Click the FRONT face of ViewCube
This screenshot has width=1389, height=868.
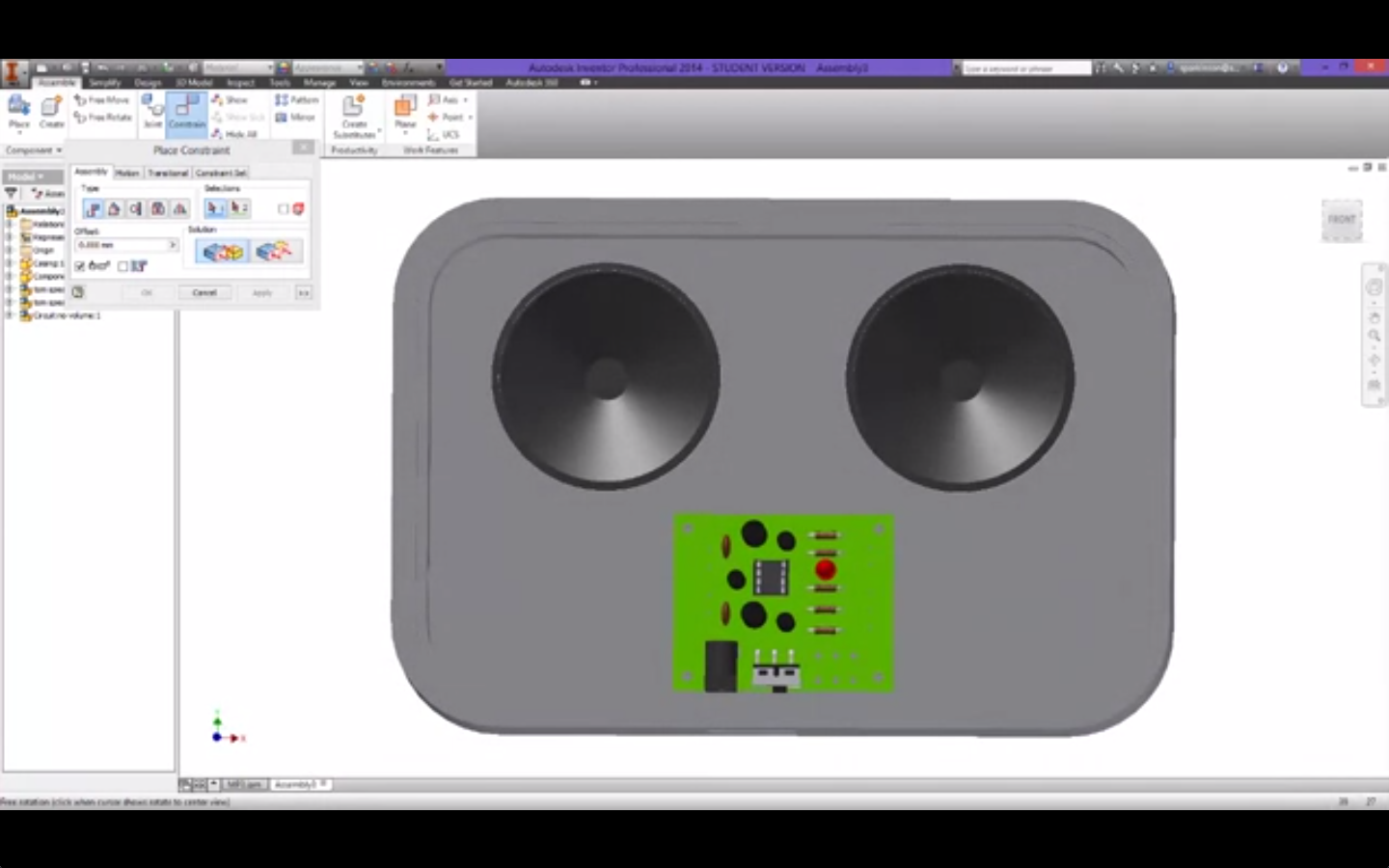click(x=1342, y=220)
